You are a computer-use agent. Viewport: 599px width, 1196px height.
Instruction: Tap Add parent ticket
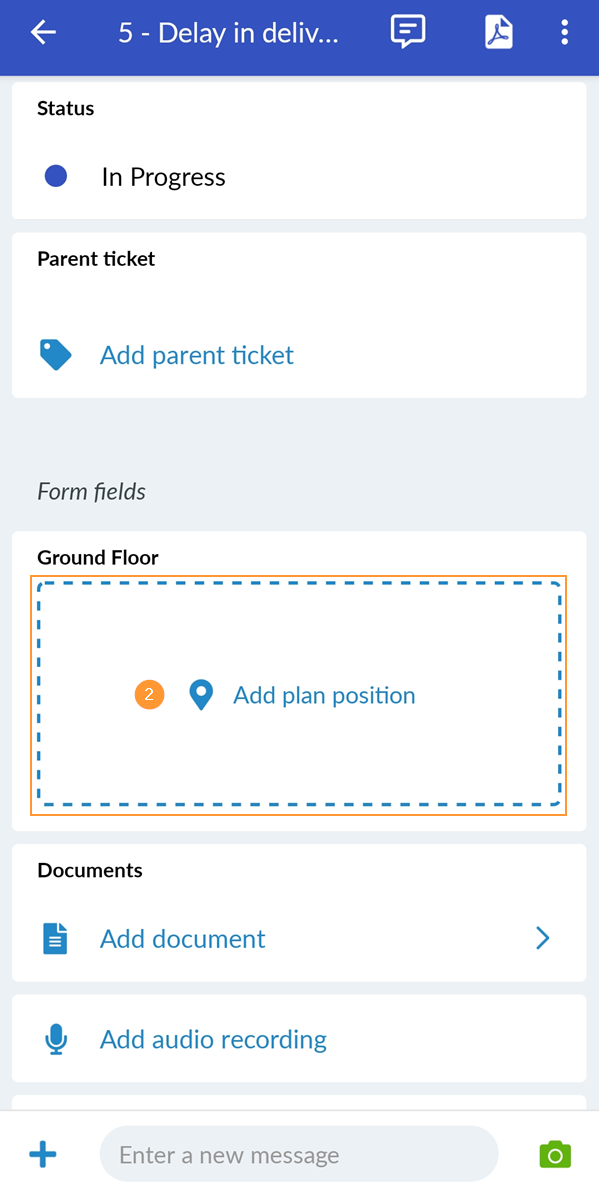pos(196,355)
